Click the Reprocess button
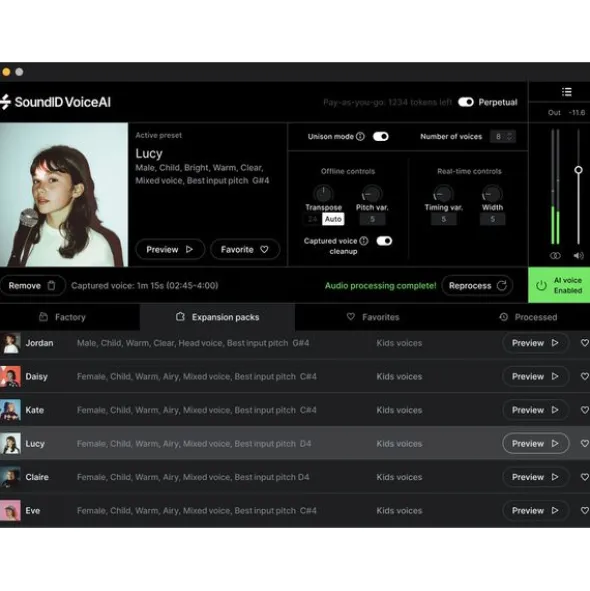Screen dimensions: 590x591 tap(477, 286)
